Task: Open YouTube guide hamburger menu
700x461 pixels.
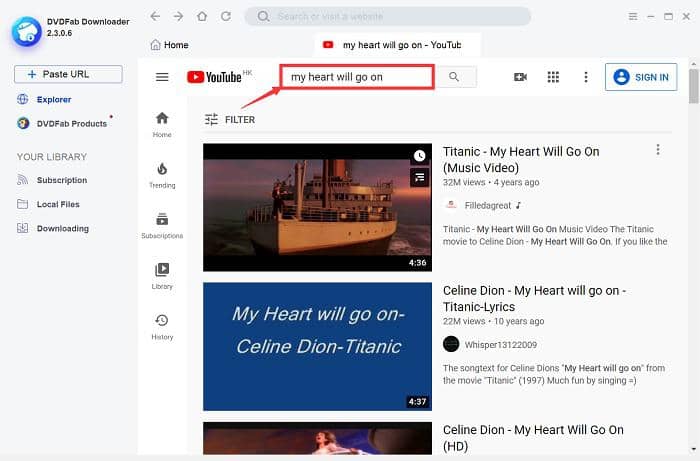Action: (162, 77)
